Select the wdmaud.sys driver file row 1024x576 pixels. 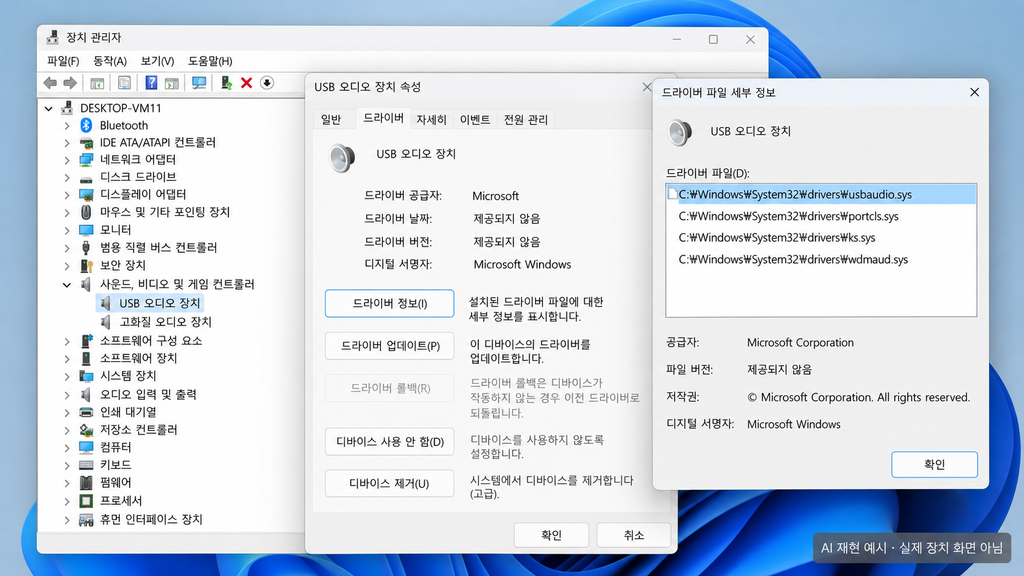[821, 259]
